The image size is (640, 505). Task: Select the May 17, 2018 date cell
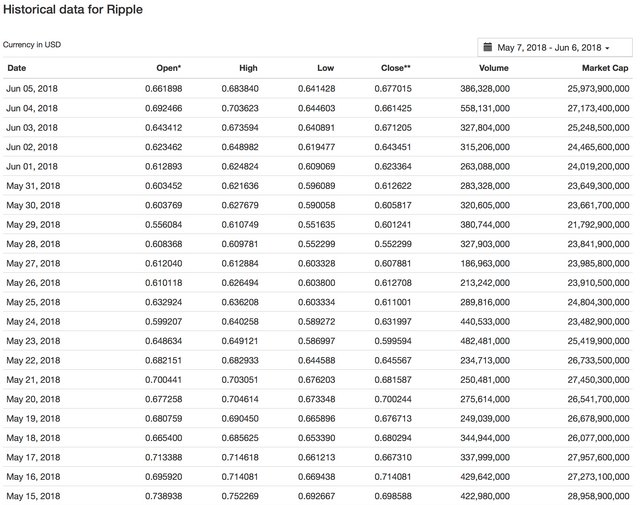coord(33,457)
